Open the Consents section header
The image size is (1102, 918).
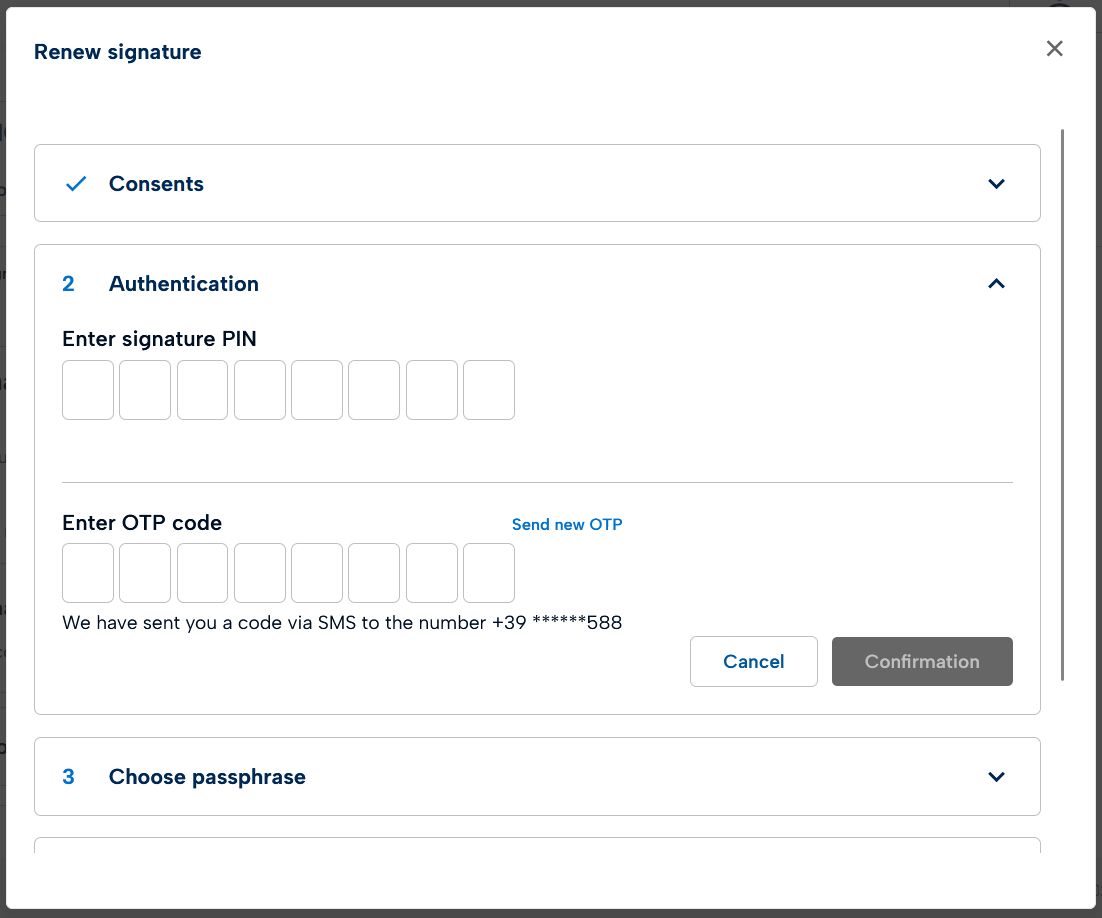coord(156,184)
